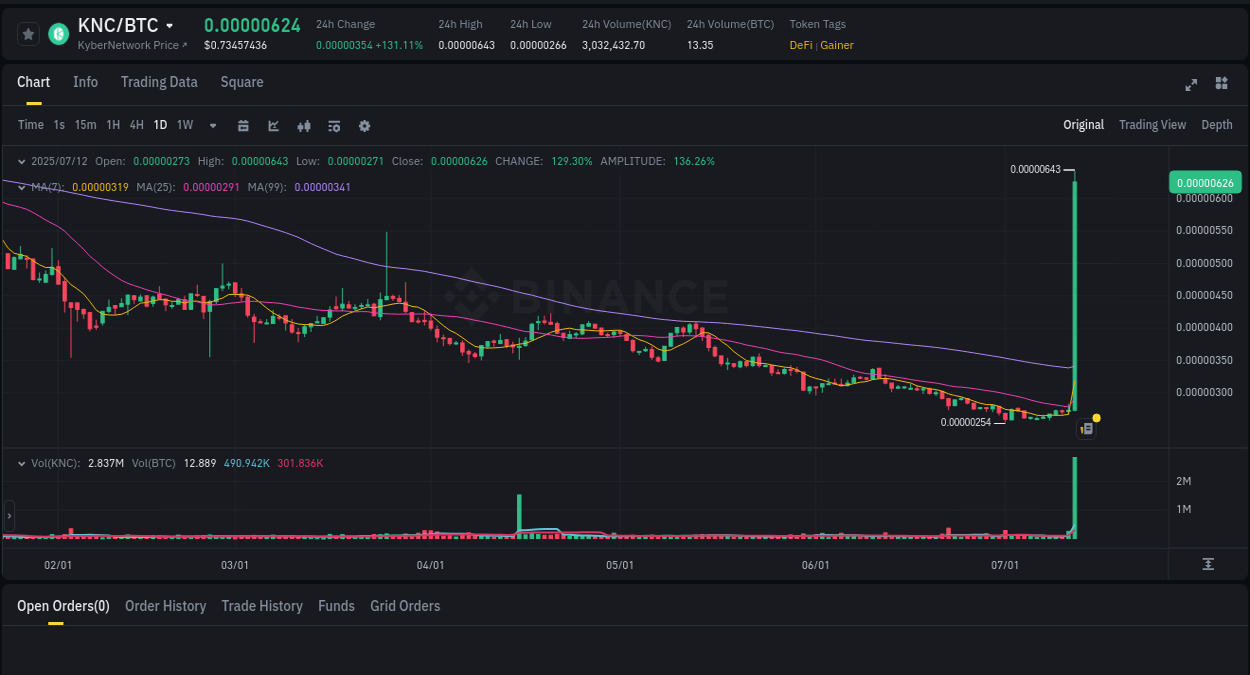Viewport: 1250px width, 675px height.
Task: Click the $0.73457436 USD price
Action: [235, 45]
